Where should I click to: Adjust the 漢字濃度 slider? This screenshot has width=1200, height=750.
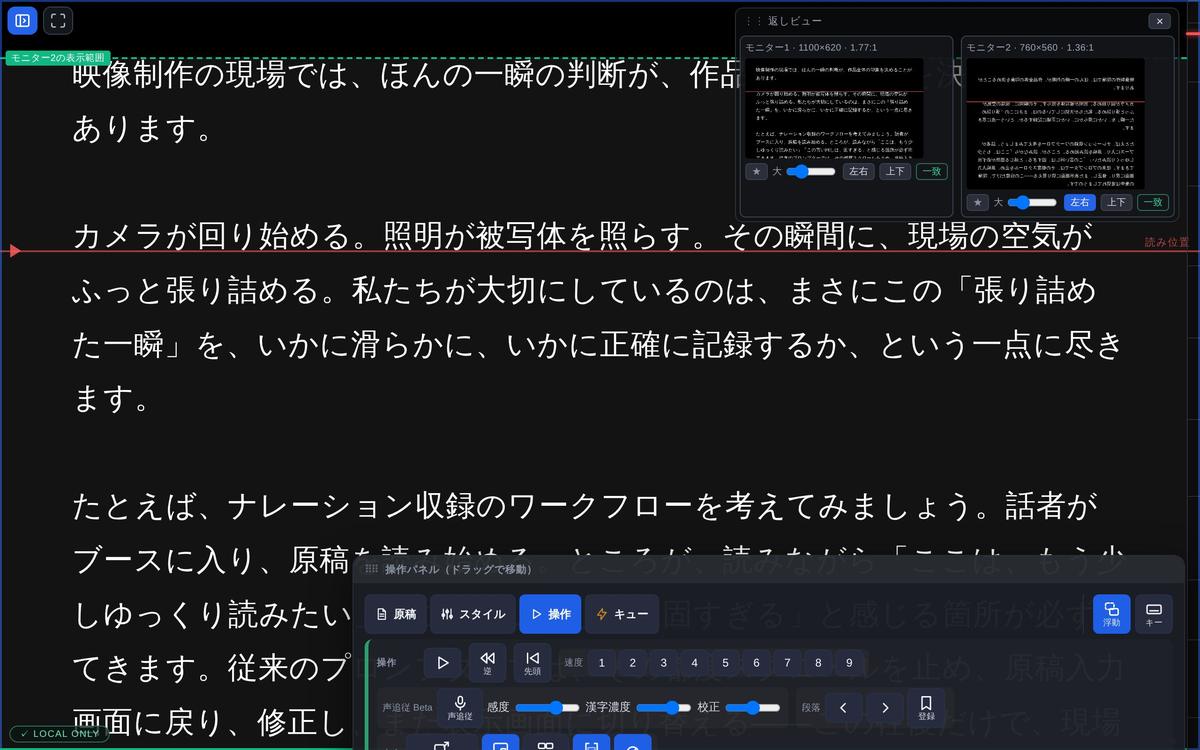(x=664, y=707)
